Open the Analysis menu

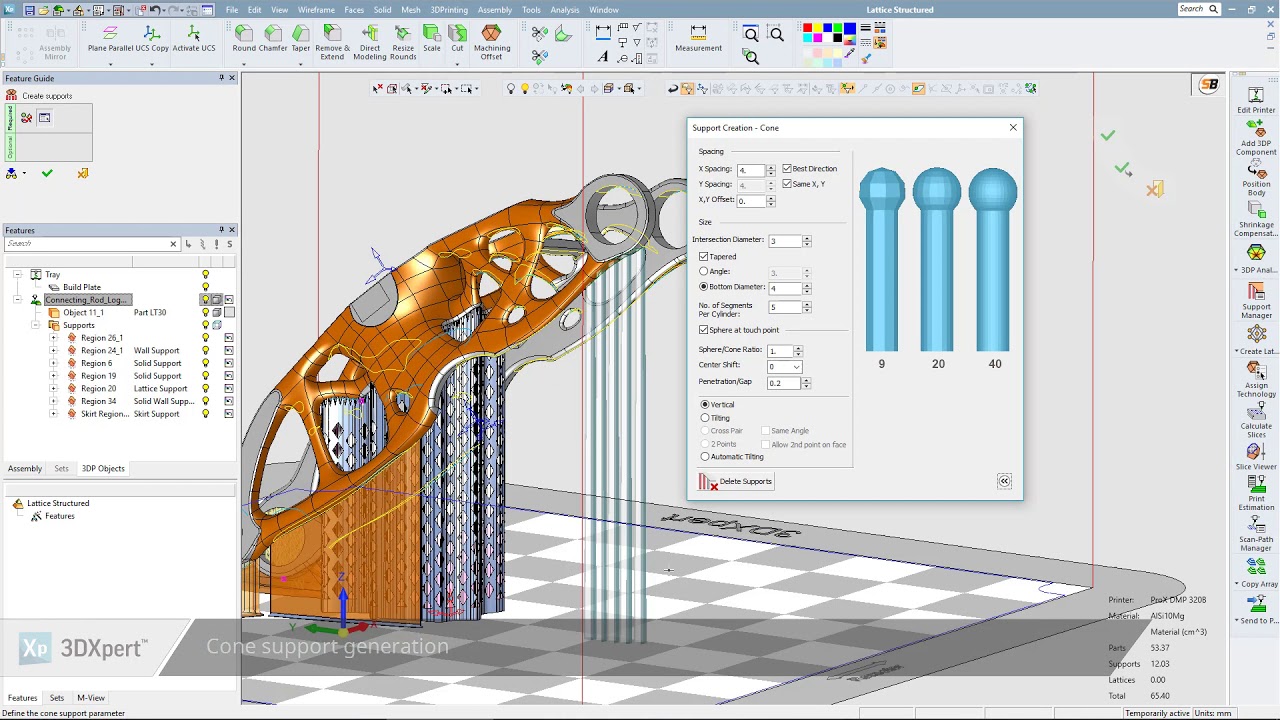(565, 10)
